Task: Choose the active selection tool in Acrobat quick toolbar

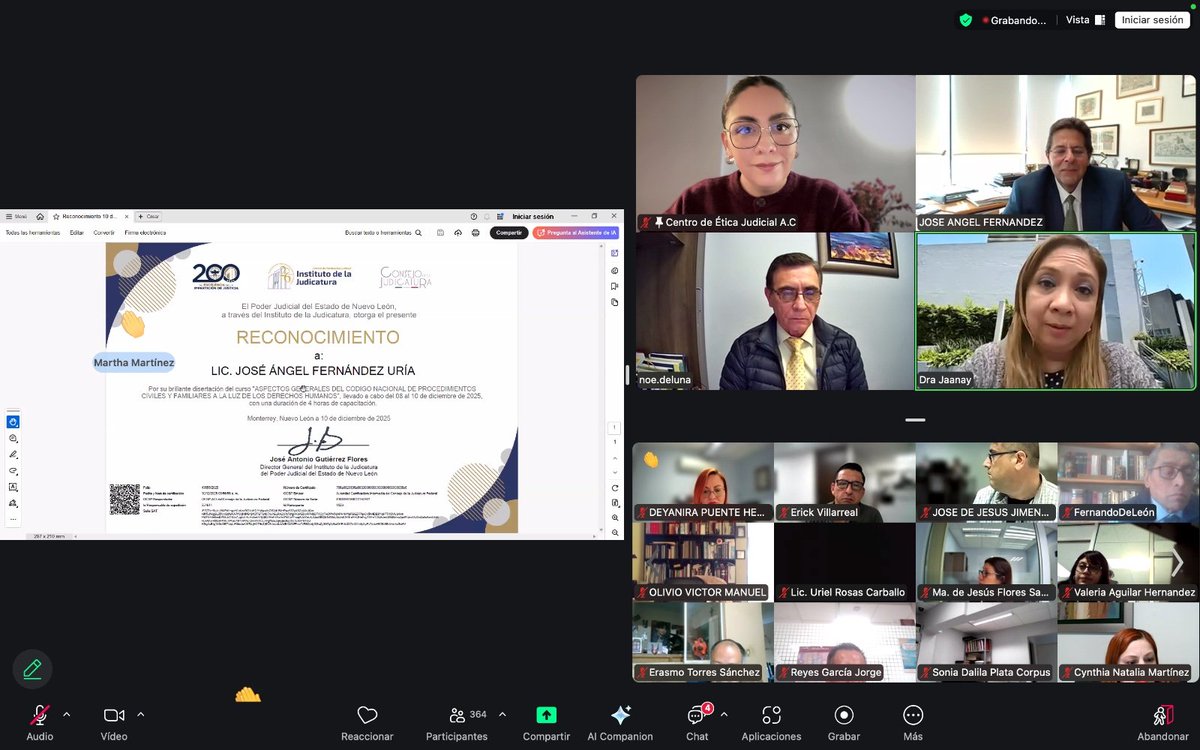Action: tap(13, 421)
